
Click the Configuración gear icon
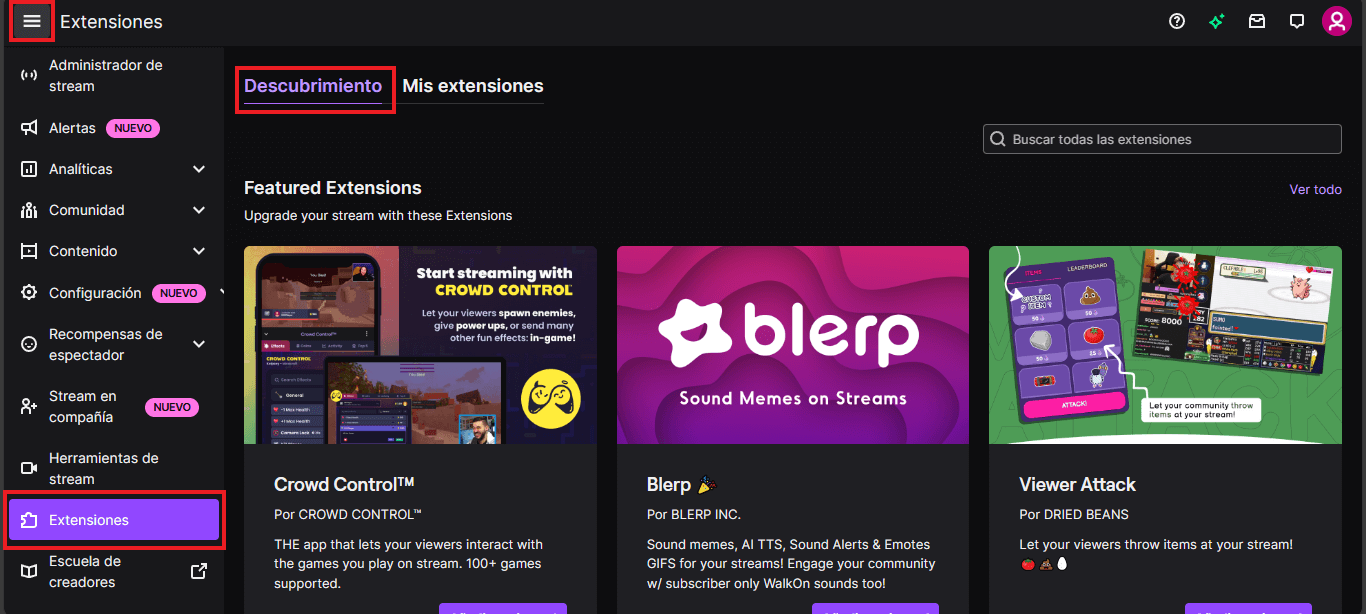(29, 293)
